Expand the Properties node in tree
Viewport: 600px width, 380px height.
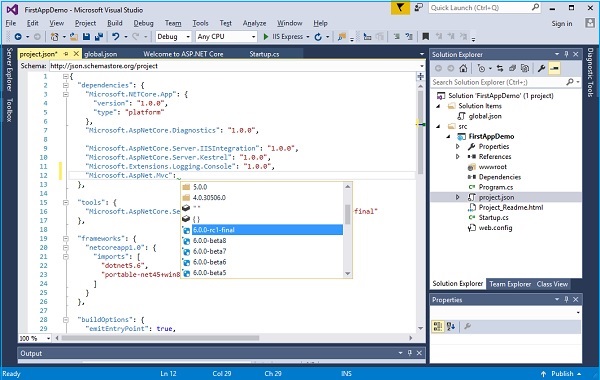458,147
